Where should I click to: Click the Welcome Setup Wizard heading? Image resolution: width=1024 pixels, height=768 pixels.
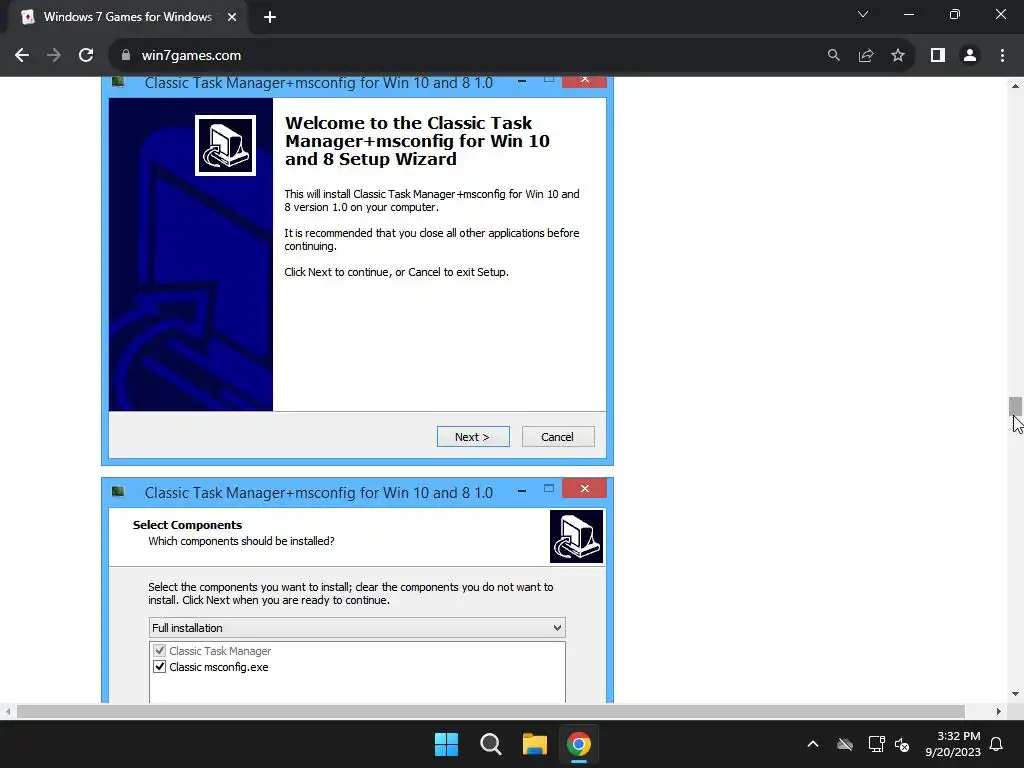tap(417, 141)
